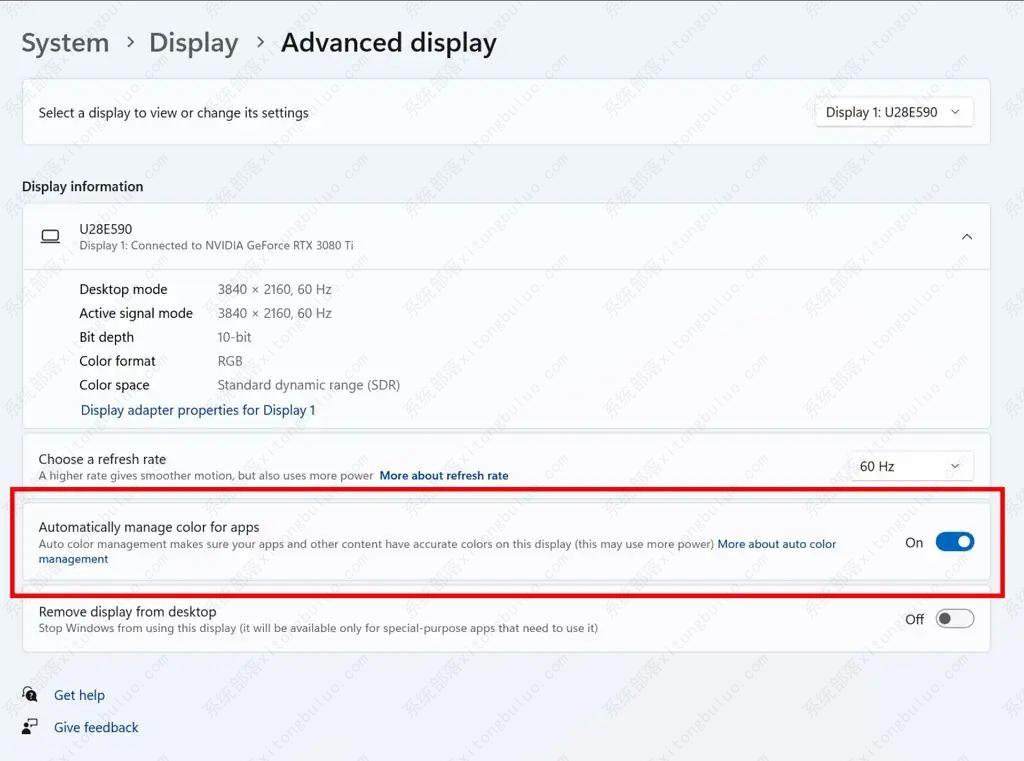The height and width of the screenshot is (761, 1024).
Task: Follow More about auto color management link
Action: coord(776,544)
